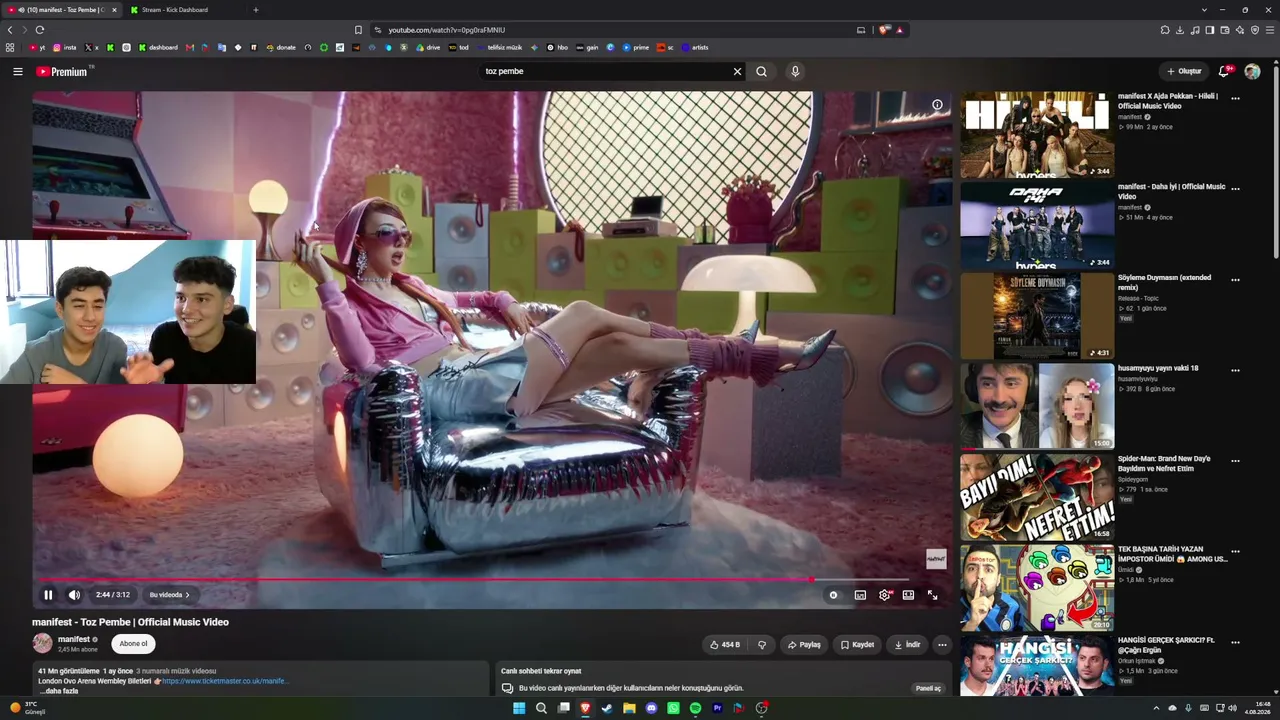Open options for 'Daha İyi' video

click(x=1235, y=189)
